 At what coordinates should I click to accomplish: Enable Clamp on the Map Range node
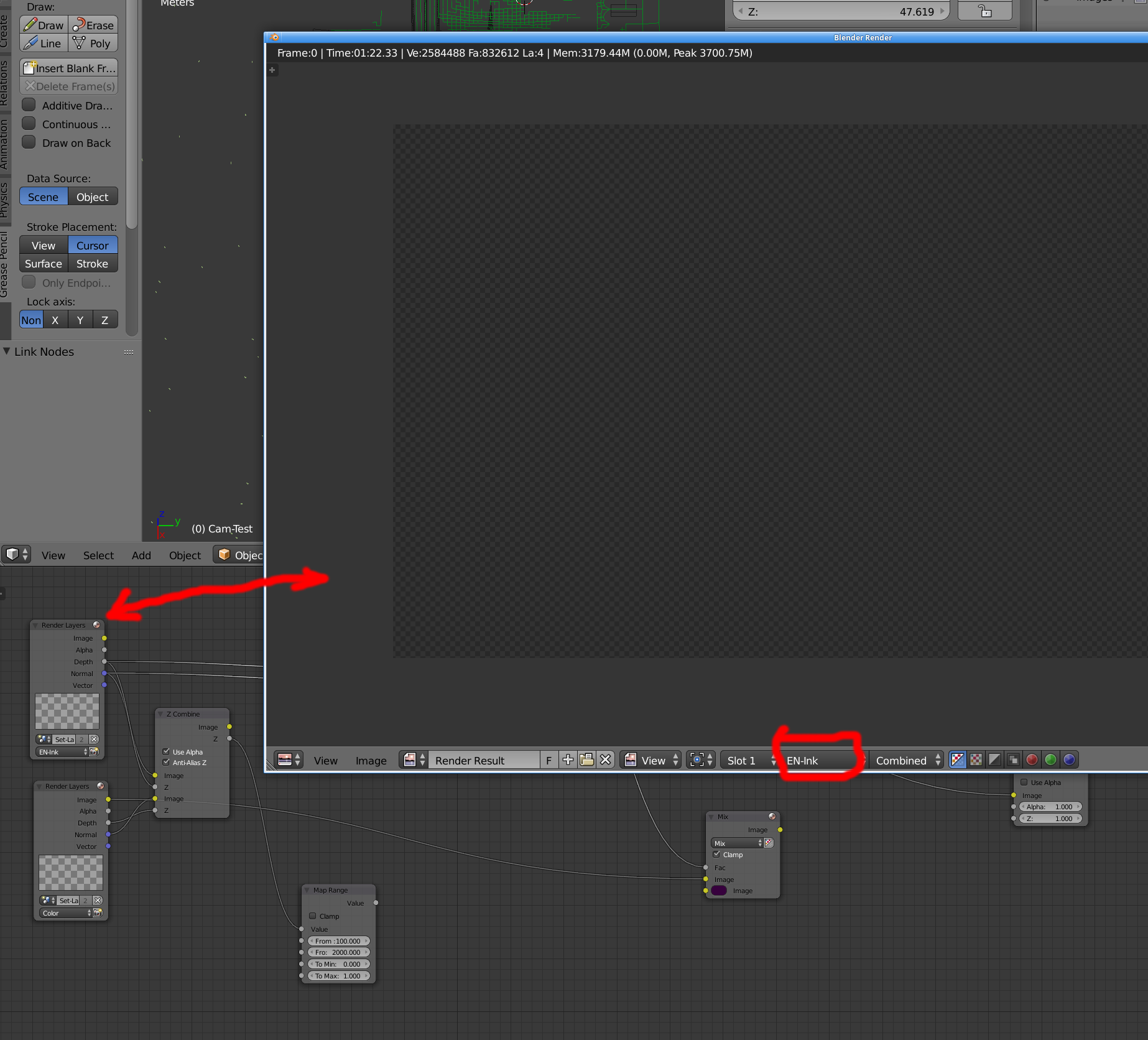click(x=313, y=916)
